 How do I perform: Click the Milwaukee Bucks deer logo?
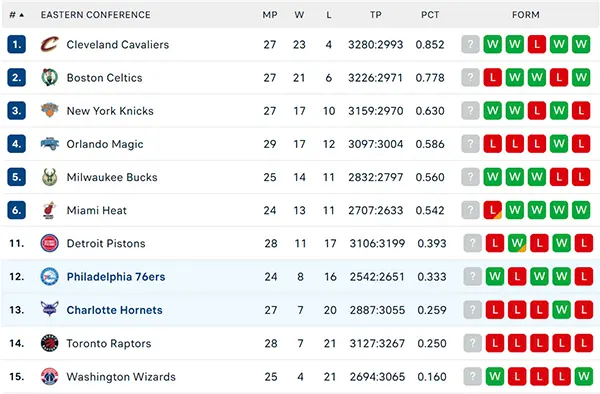[50, 177]
